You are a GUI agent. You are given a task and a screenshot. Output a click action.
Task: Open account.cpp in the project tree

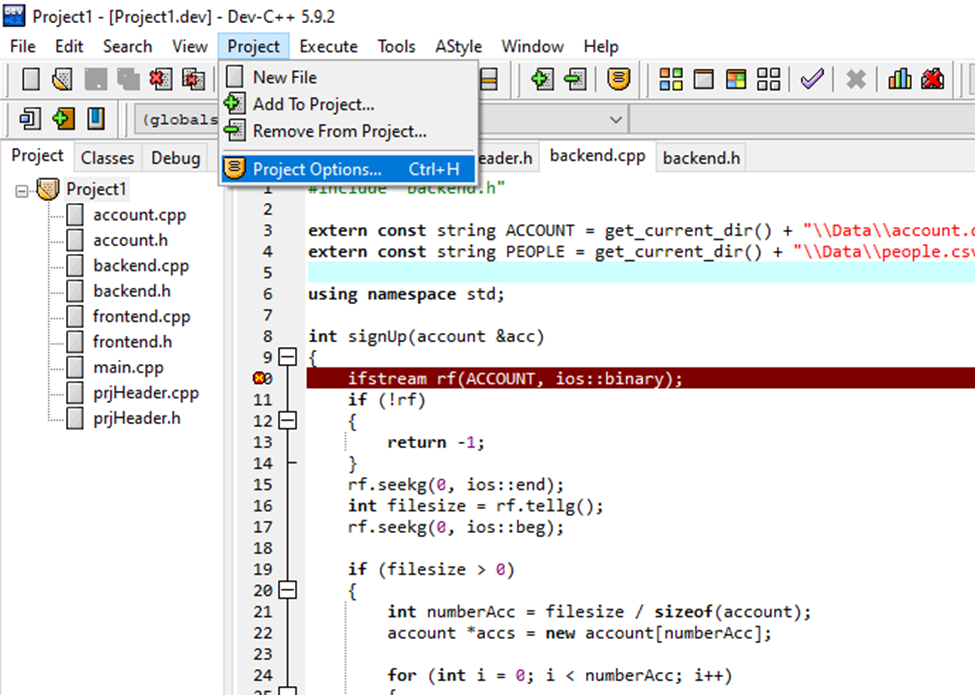click(x=139, y=215)
